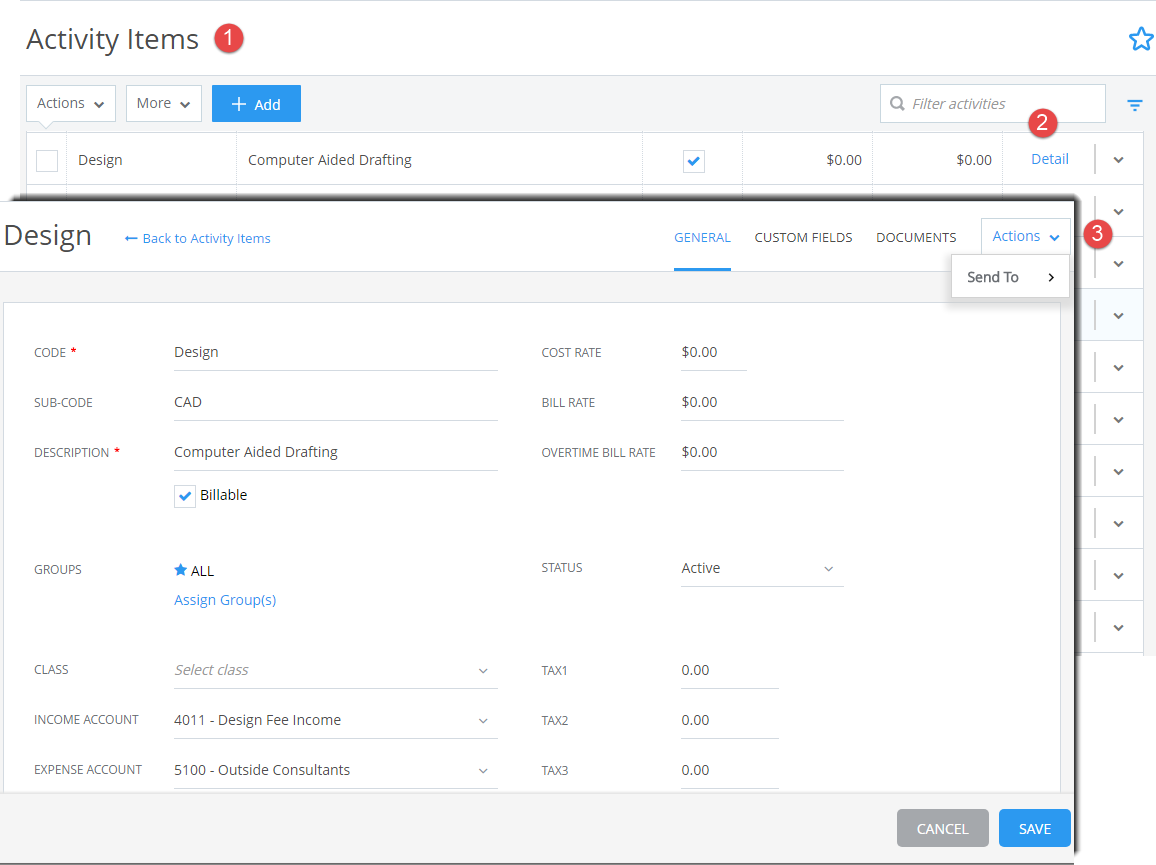This screenshot has height=865, width=1156.
Task: Open the Documents tab
Action: click(x=915, y=237)
